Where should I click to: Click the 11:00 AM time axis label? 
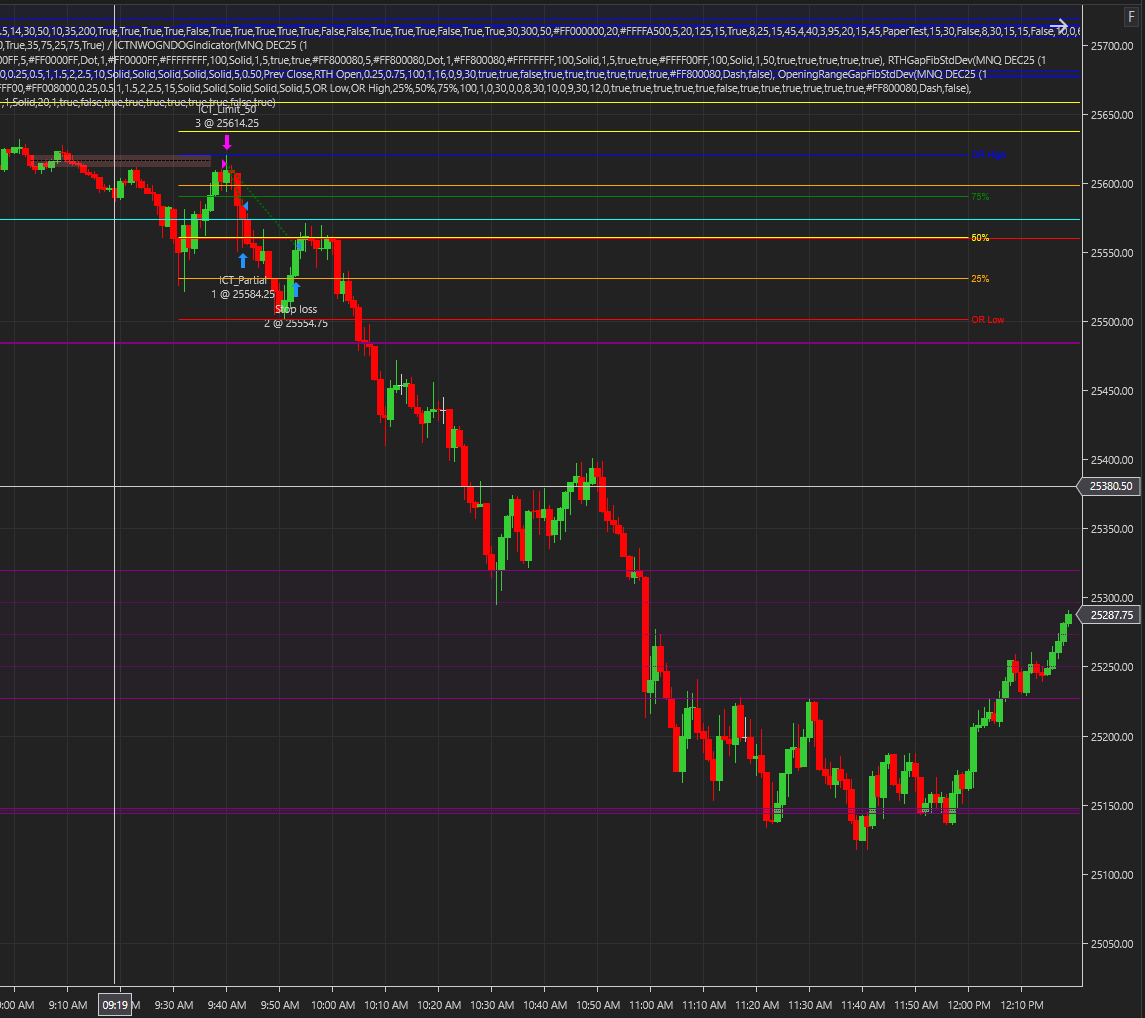(x=651, y=1006)
